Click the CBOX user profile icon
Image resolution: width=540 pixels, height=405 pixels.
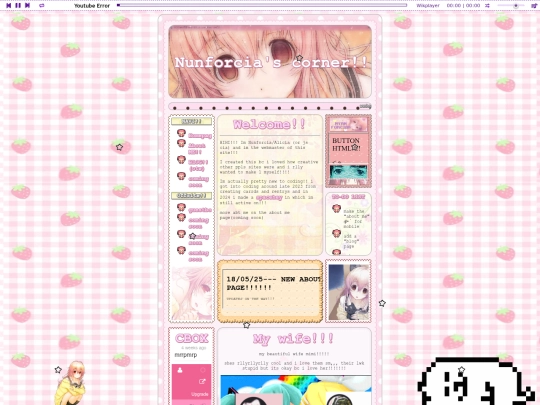point(179,371)
